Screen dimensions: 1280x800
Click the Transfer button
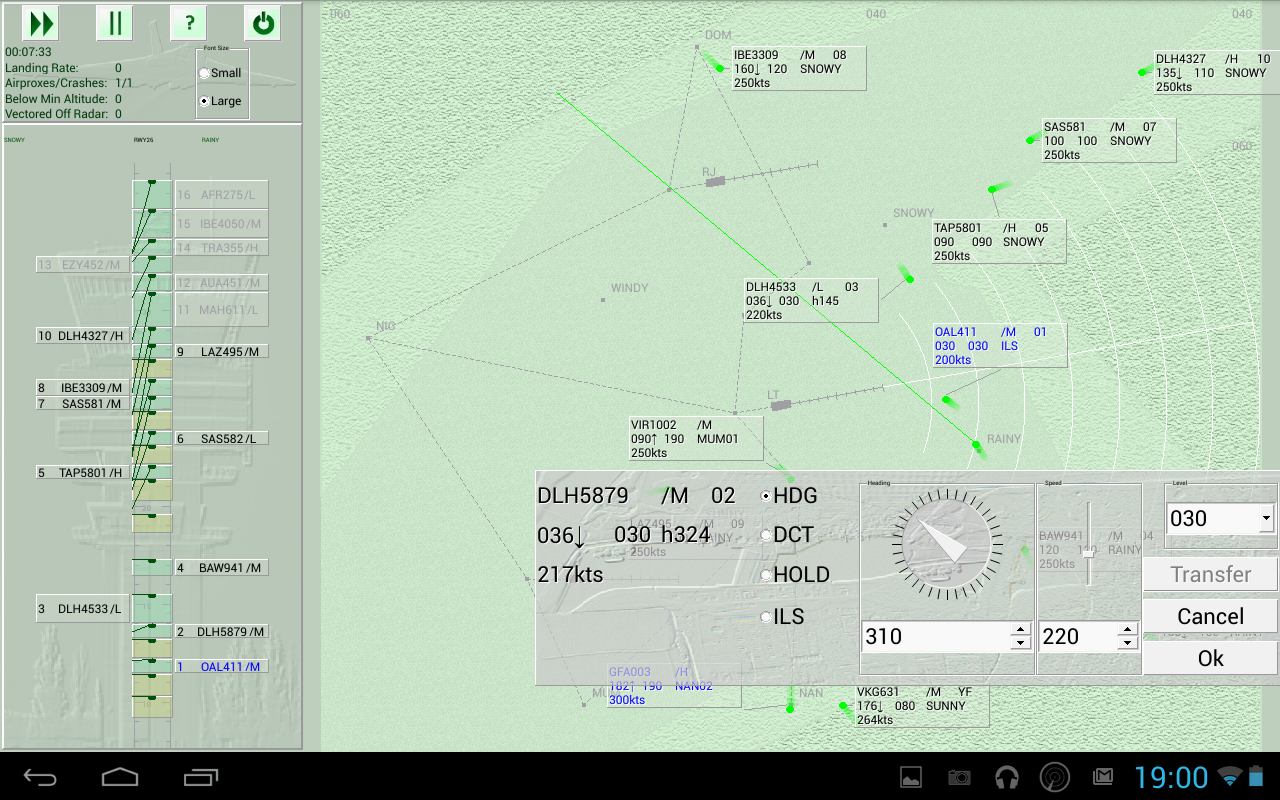pyautogui.click(x=1211, y=574)
